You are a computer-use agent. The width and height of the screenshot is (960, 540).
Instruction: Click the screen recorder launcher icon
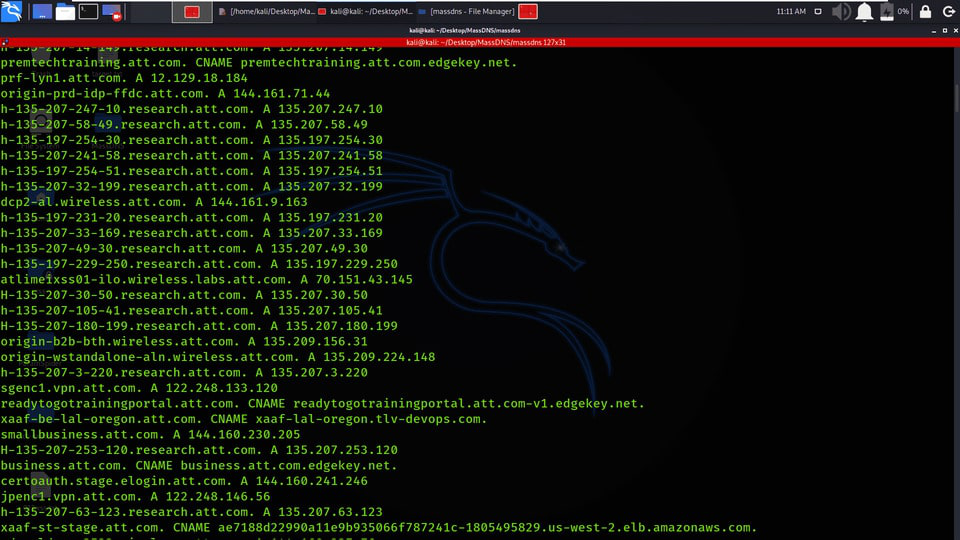(111, 12)
